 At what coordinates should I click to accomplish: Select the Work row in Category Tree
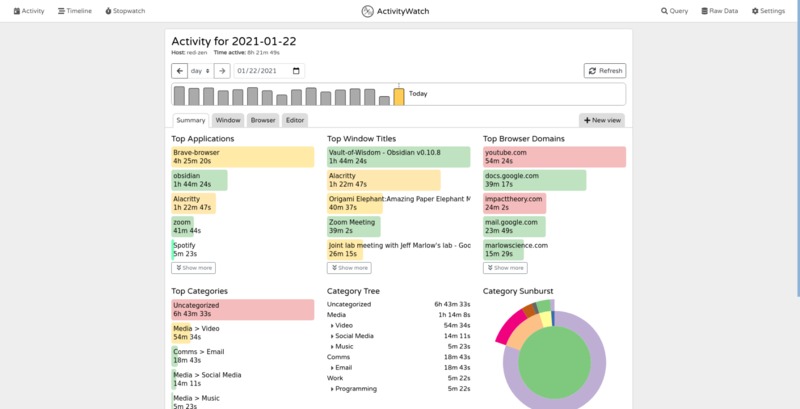398,378
